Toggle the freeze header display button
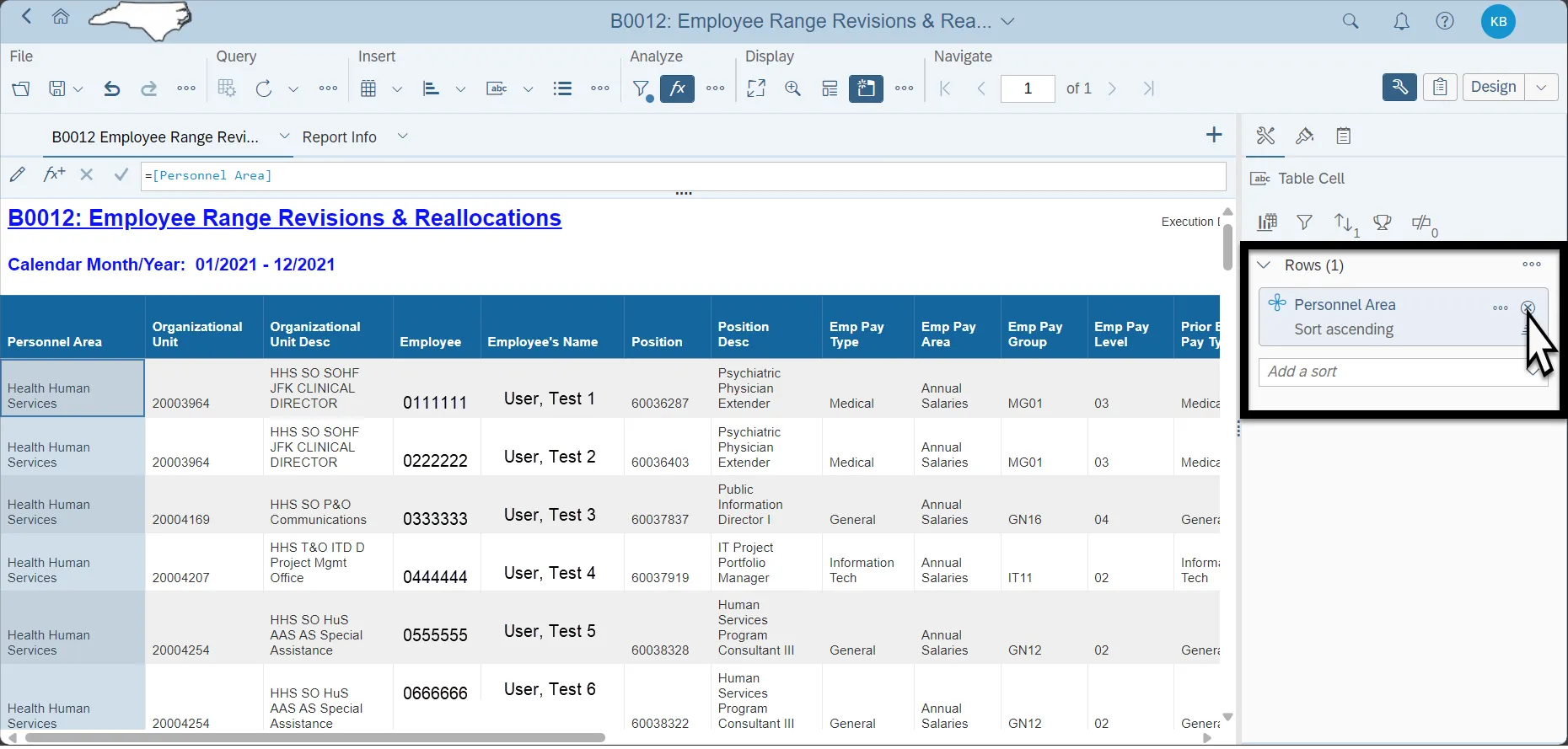This screenshot has height=749, width=1568. click(866, 88)
